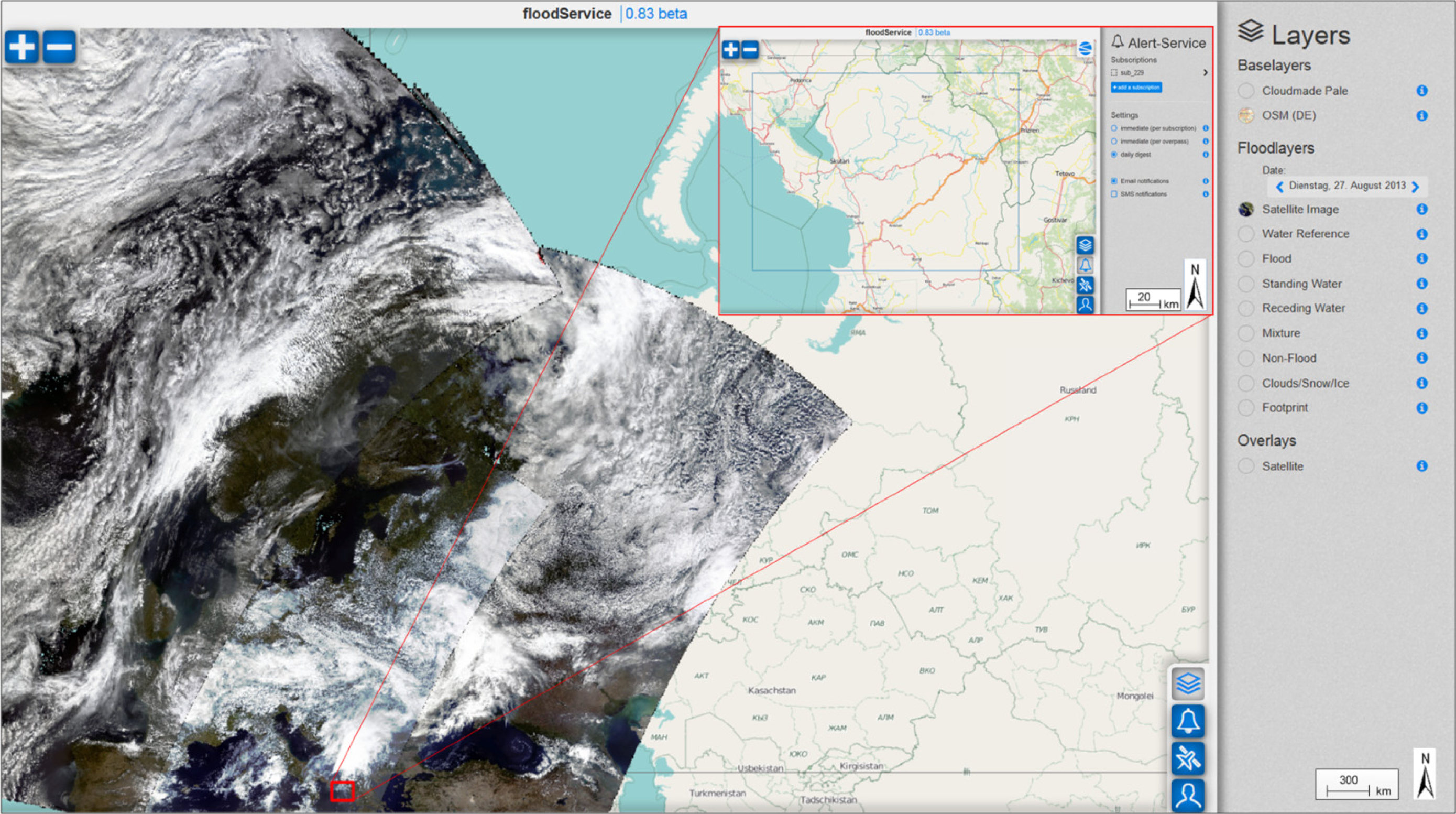Show info for daily digest in inset
This screenshot has width=1456, height=814.
(1206, 154)
